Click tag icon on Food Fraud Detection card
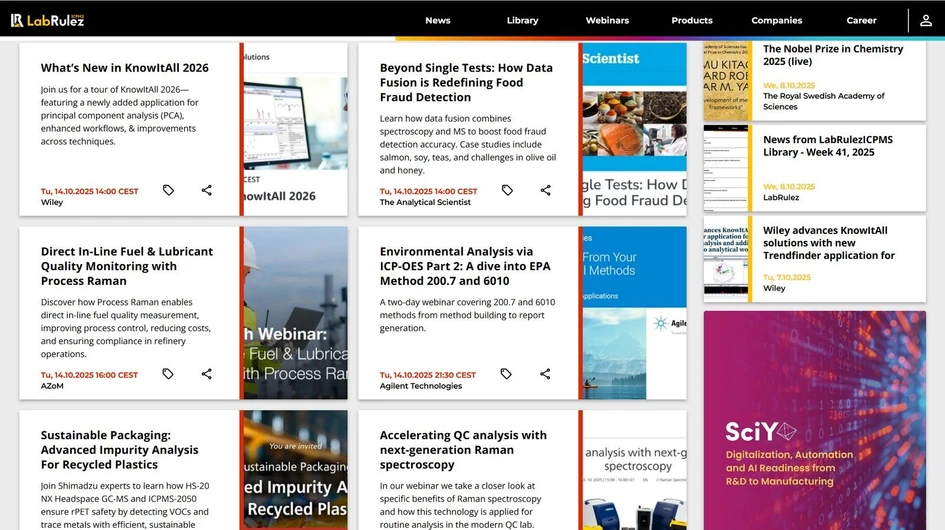945x530 pixels. [507, 191]
